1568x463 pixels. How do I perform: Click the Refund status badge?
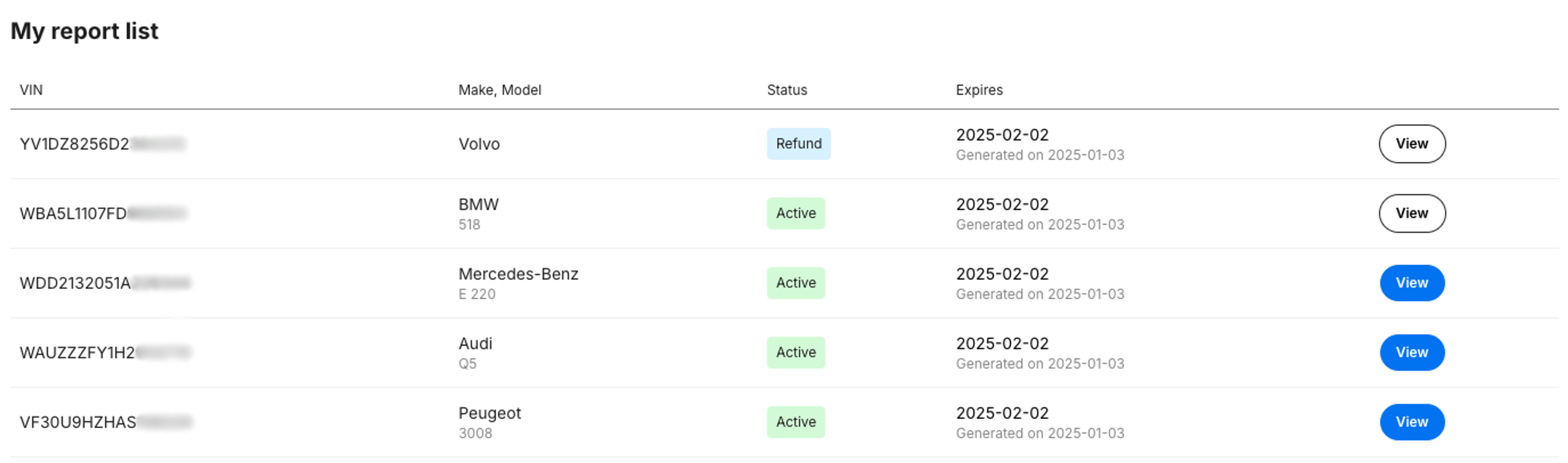tap(798, 144)
